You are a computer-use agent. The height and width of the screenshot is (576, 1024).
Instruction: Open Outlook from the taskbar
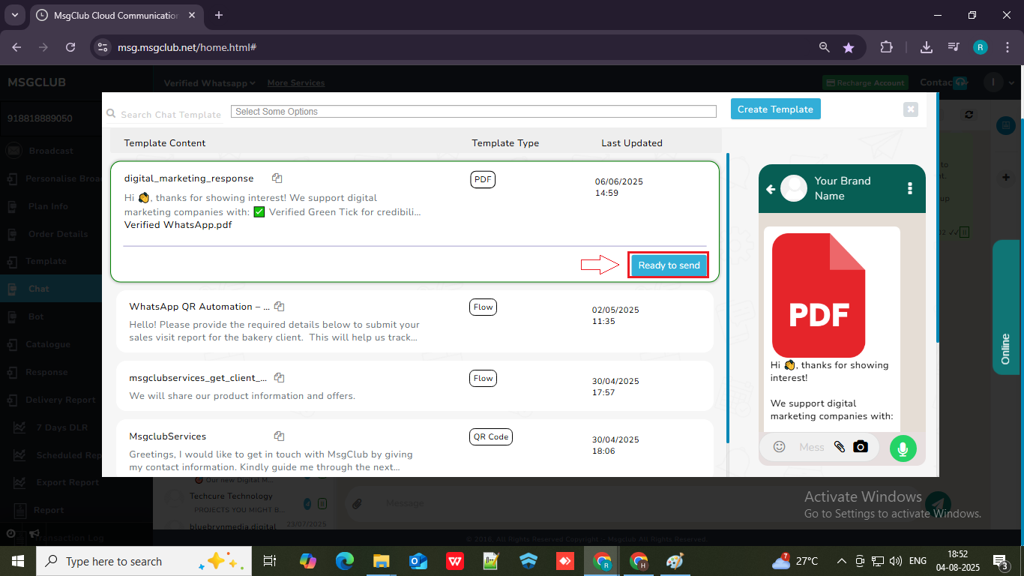coord(418,561)
